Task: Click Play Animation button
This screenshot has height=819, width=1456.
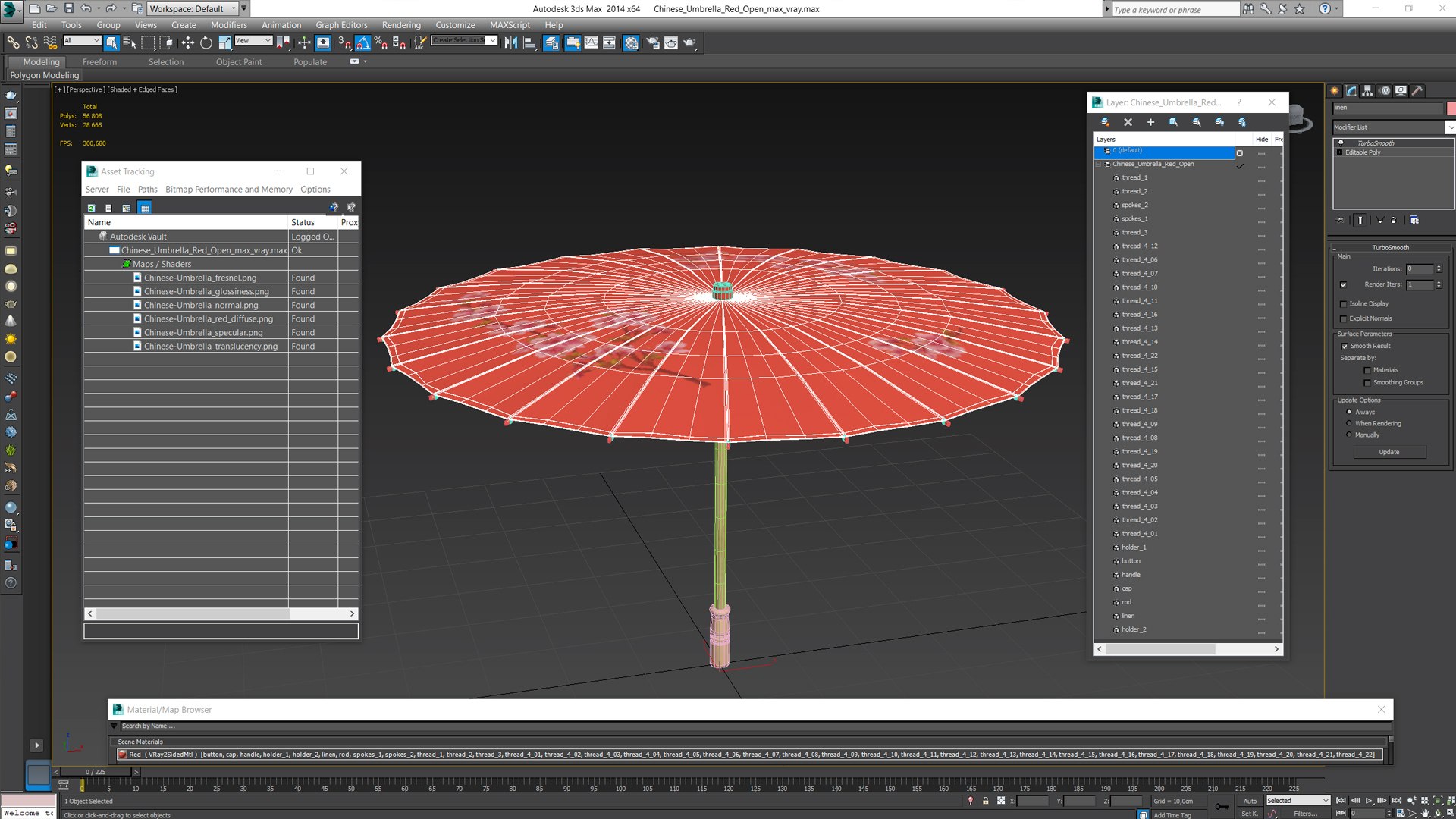Action: pyautogui.click(x=1369, y=801)
